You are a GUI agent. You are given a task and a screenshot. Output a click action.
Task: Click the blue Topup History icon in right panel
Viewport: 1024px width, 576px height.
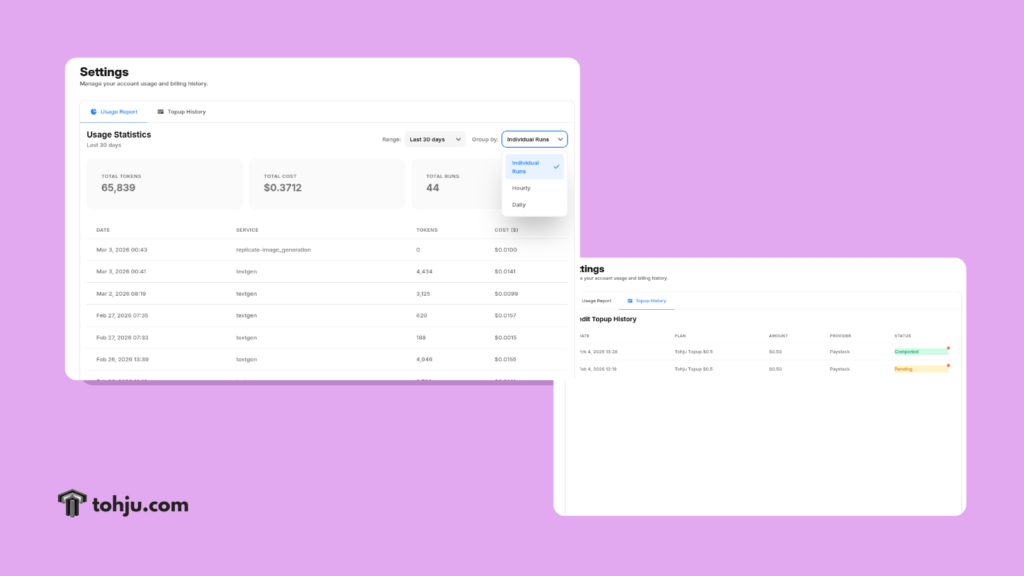(629, 300)
